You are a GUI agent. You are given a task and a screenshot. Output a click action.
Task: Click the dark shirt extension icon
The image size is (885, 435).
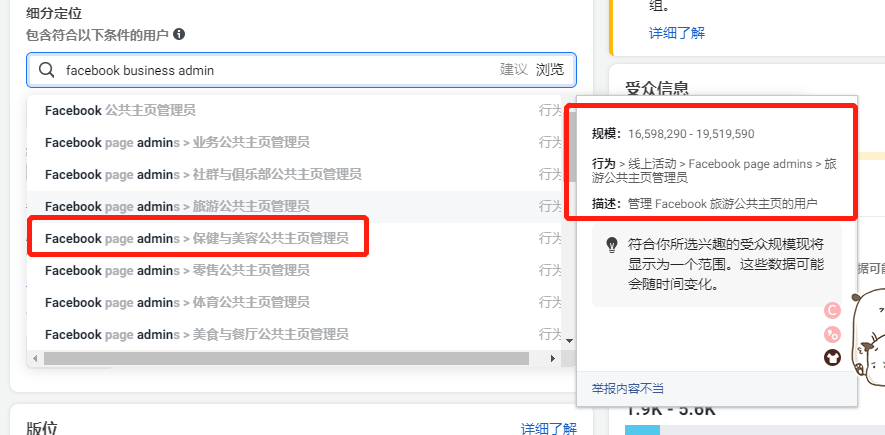tap(832, 357)
